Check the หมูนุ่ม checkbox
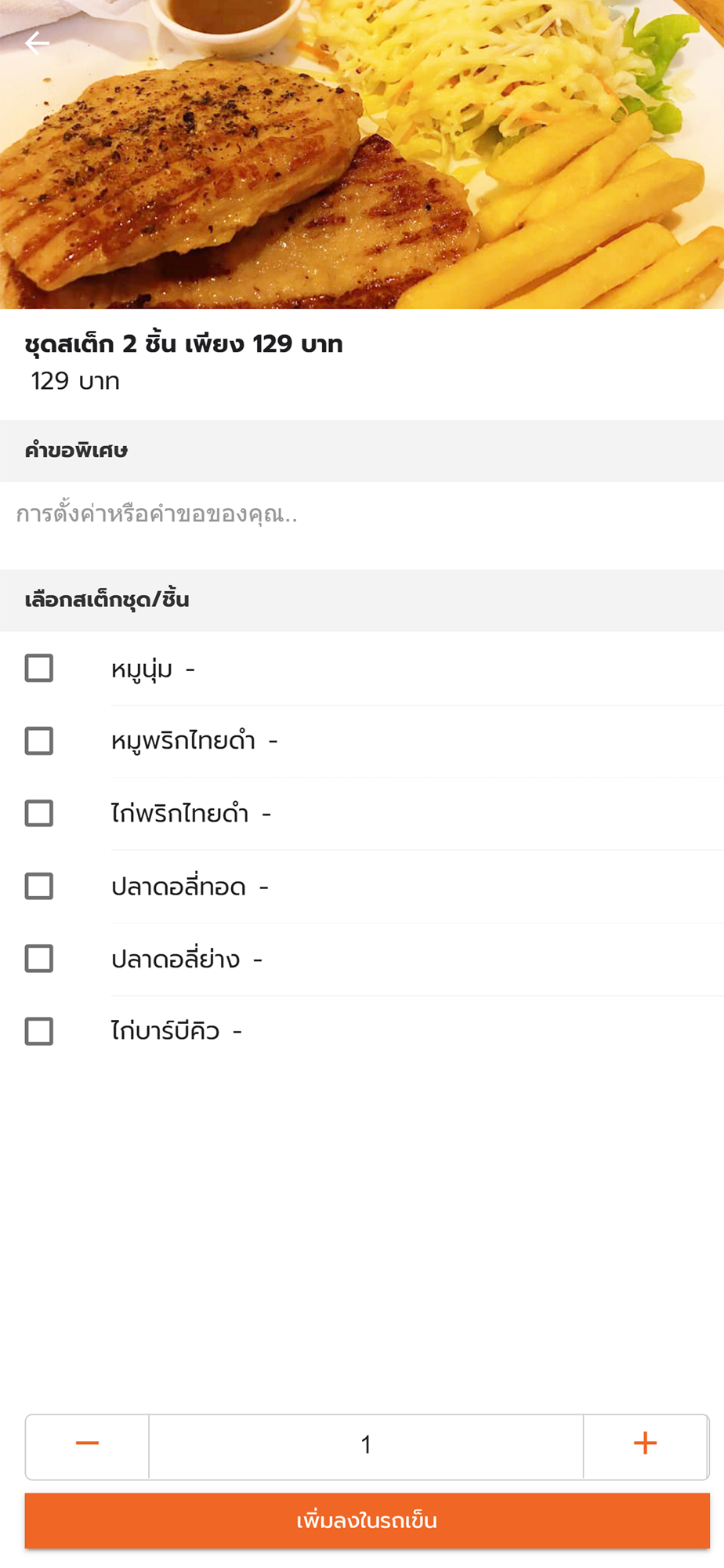Screen dimensions: 724x1568 click(39, 669)
